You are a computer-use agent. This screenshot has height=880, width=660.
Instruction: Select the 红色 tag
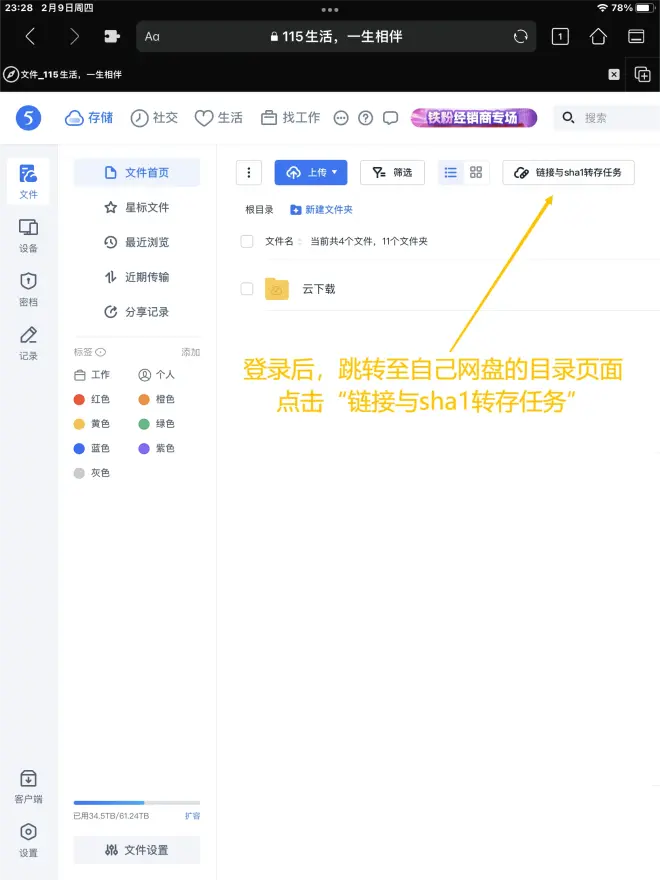(x=92, y=399)
